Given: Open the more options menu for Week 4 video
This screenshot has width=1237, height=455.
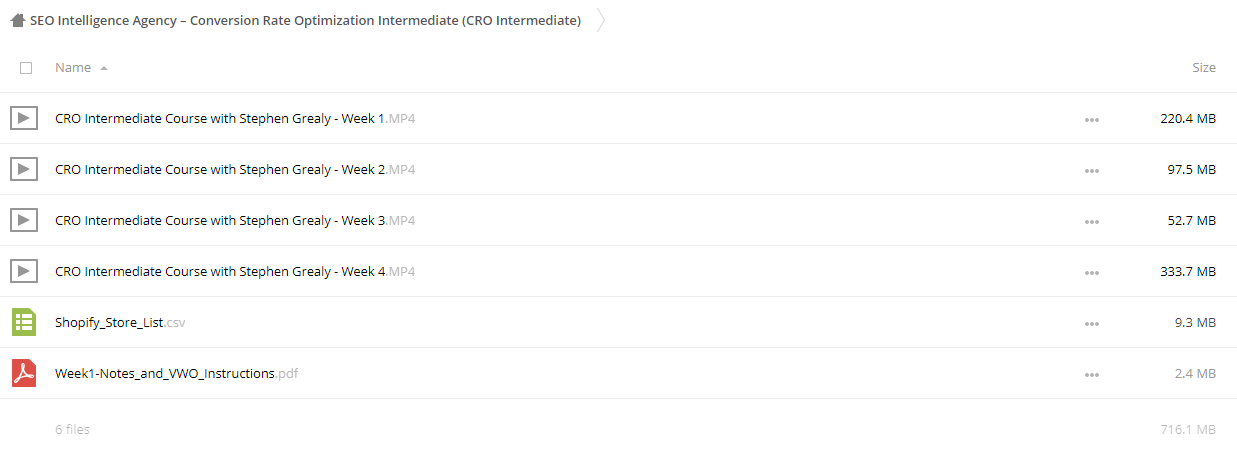Looking at the screenshot, I should 1091,272.
